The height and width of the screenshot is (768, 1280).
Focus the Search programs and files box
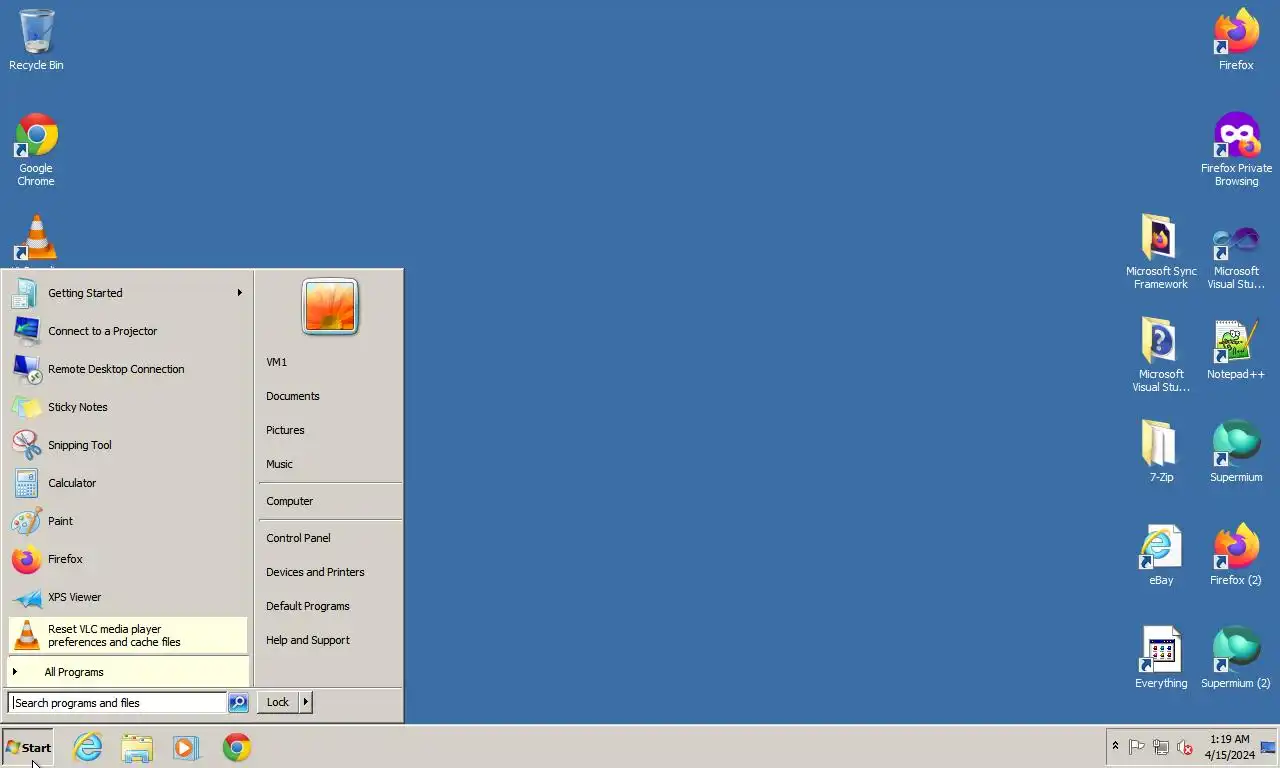pyautogui.click(x=118, y=703)
